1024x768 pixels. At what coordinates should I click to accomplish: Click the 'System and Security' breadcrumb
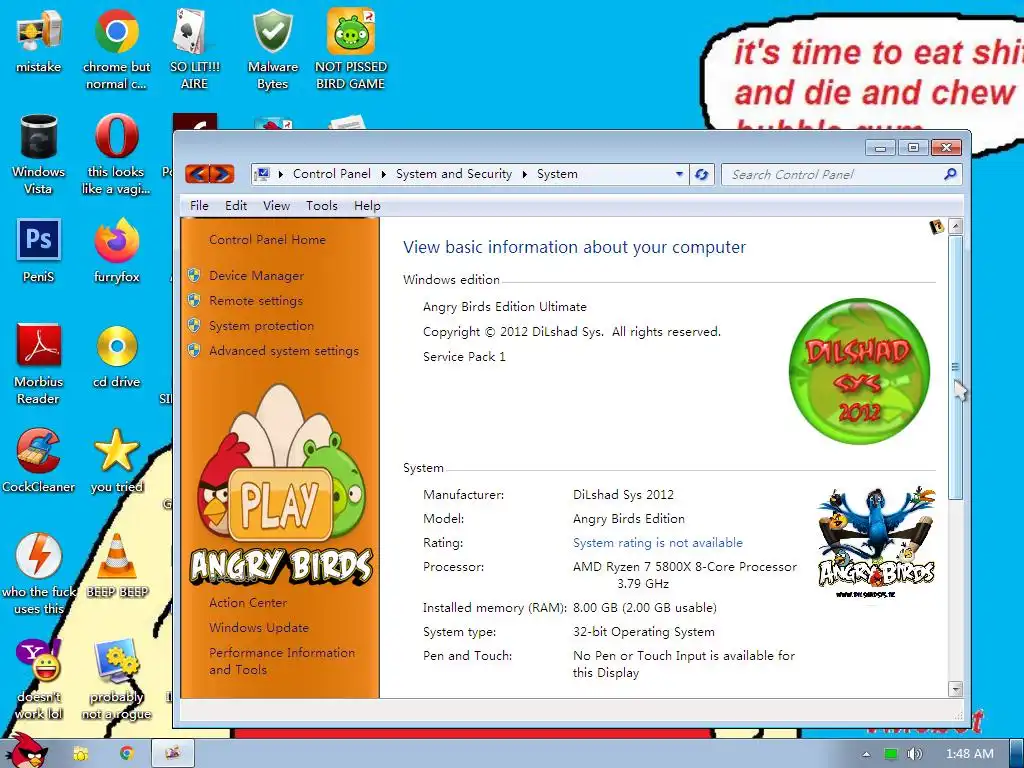[x=454, y=174]
